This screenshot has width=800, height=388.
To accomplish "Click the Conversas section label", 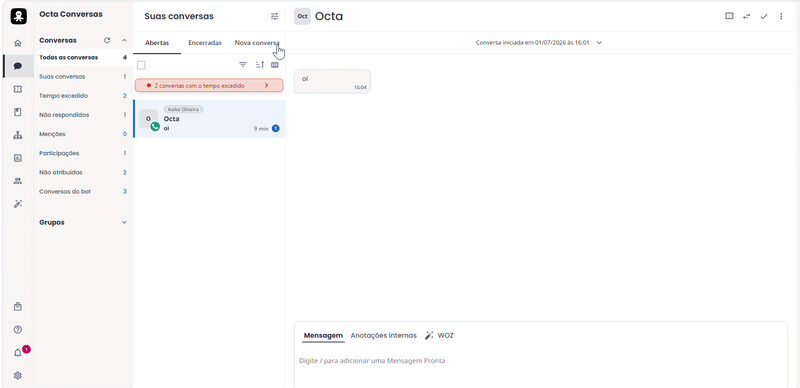I will (x=58, y=40).
